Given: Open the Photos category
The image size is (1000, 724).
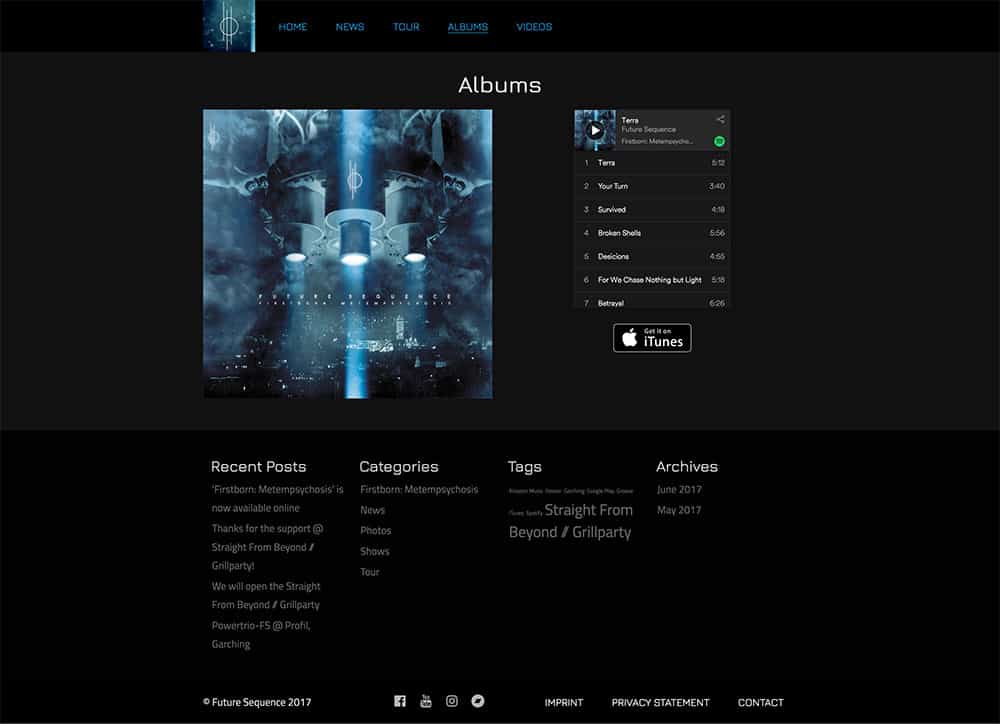Looking at the screenshot, I should 376,530.
